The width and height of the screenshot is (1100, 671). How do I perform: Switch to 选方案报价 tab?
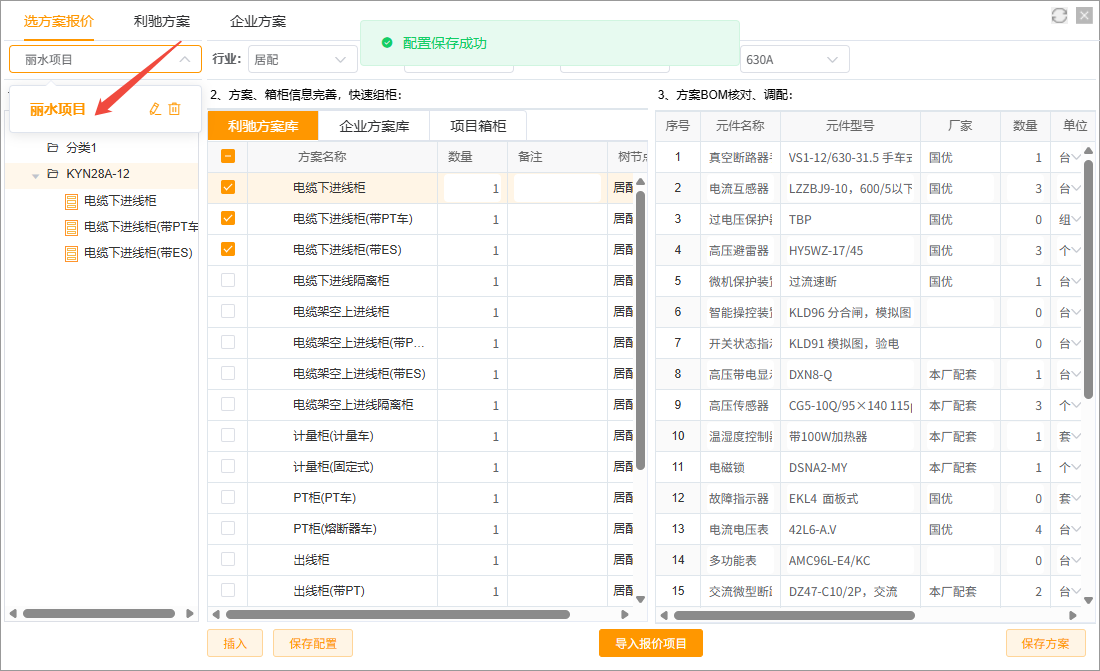click(x=58, y=21)
